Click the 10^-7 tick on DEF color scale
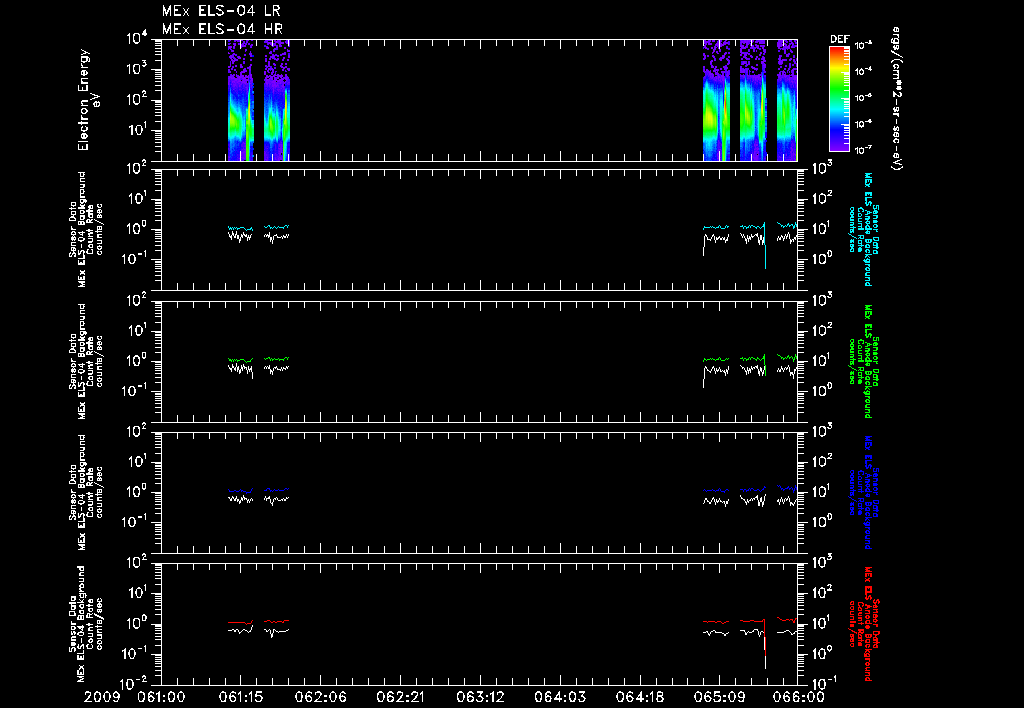 tap(864, 150)
